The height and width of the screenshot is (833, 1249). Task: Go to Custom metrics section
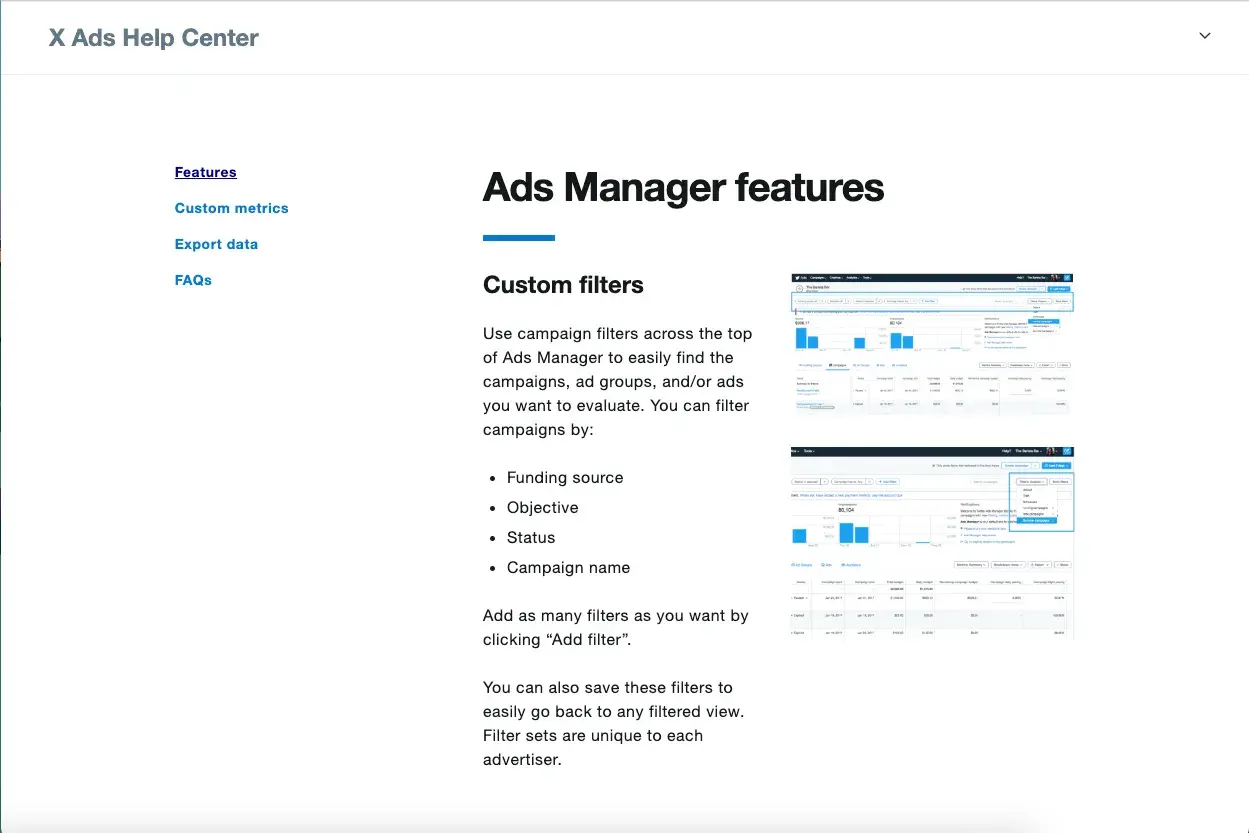(x=231, y=208)
